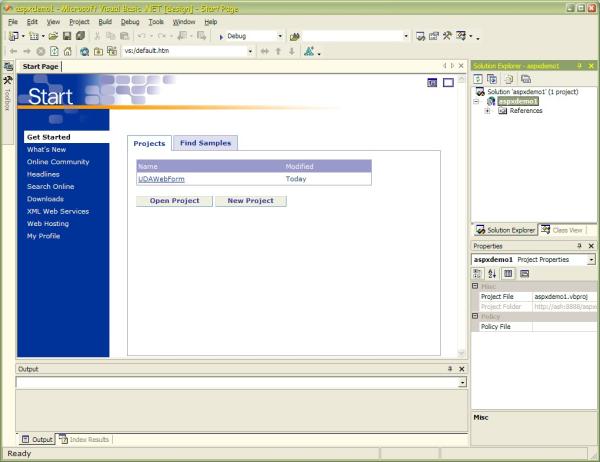The height and width of the screenshot is (462, 600).
Task: Click inside the vs:/default.htm URL field
Action: pos(184,51)
